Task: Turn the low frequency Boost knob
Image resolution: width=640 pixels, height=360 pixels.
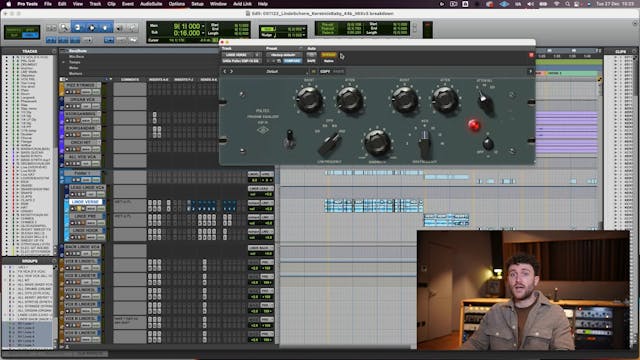Action: [309, 99]
